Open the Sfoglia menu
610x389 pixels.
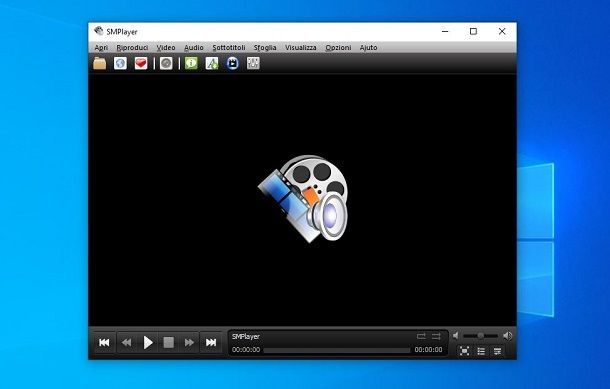(265, 47)
